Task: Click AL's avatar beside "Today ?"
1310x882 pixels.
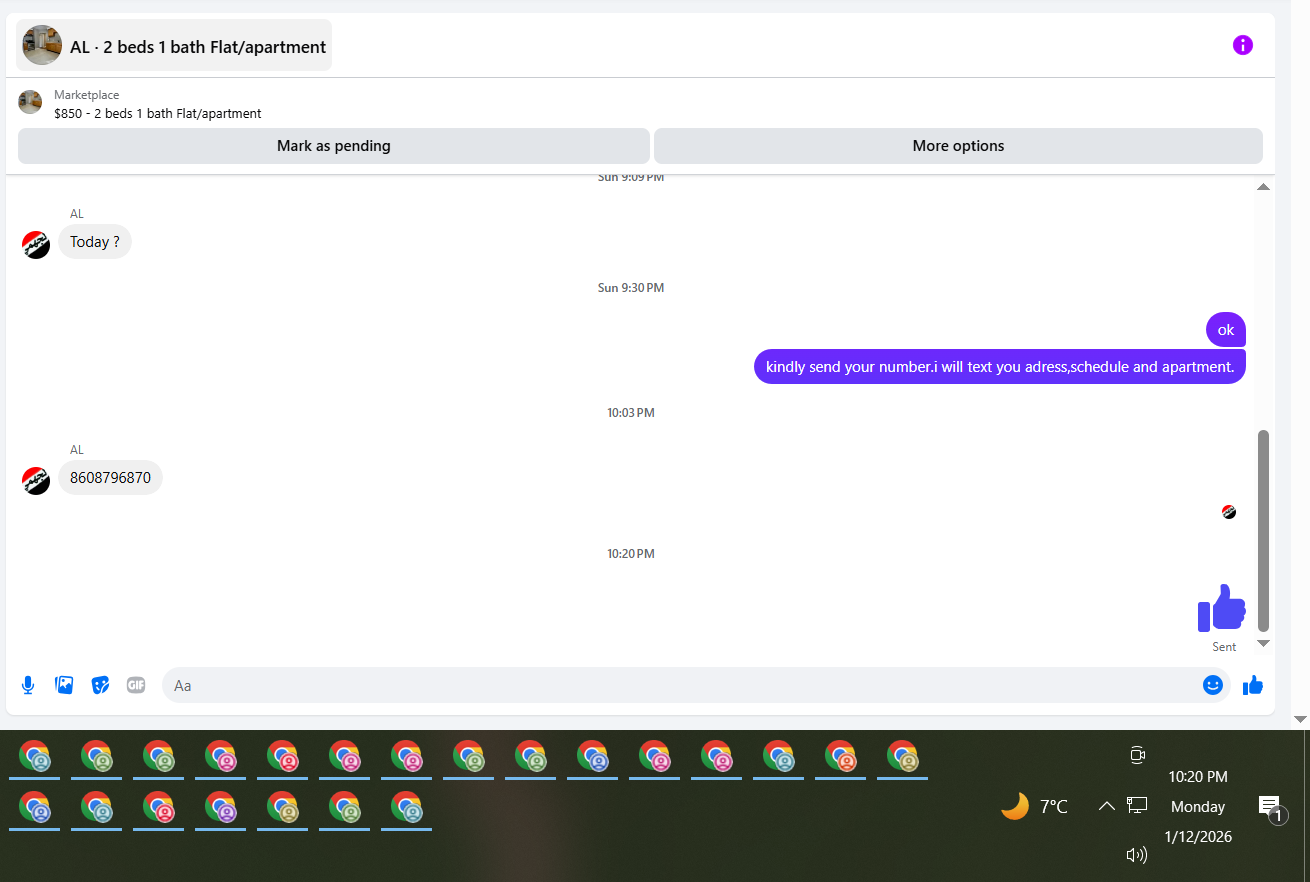Action: tap(36, 244)
